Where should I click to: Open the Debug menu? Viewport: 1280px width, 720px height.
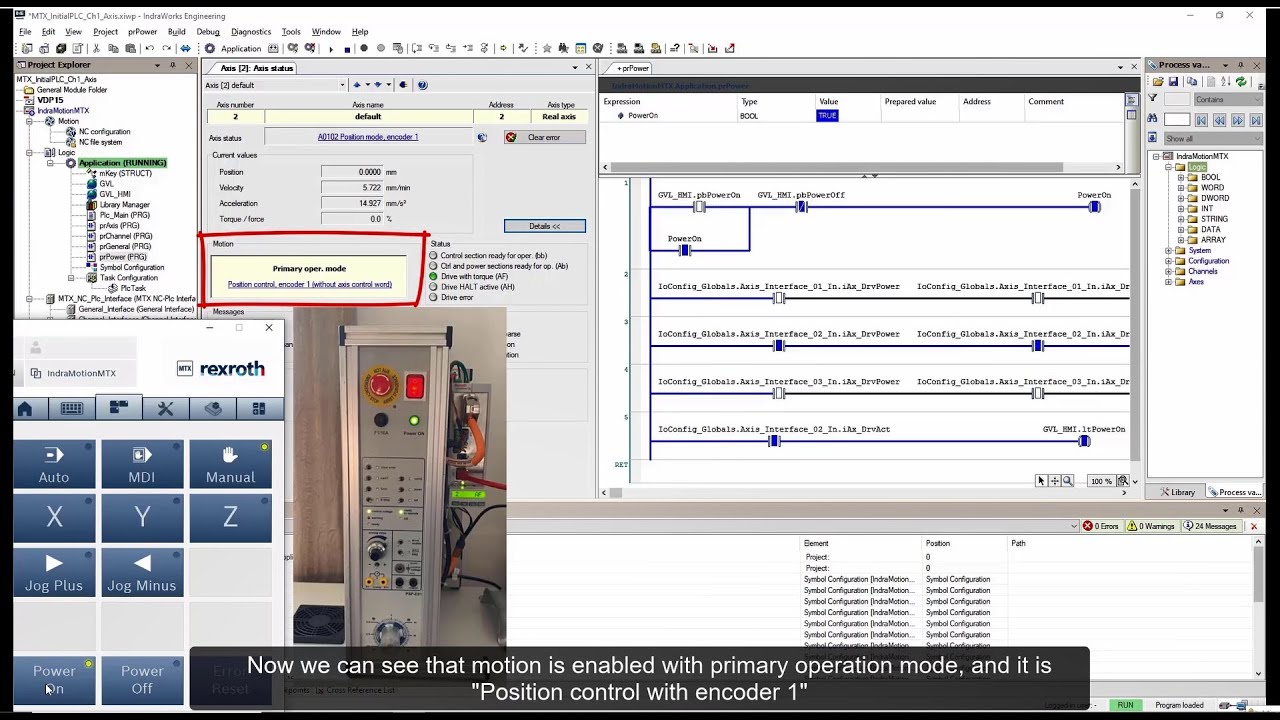coord(208,32)
